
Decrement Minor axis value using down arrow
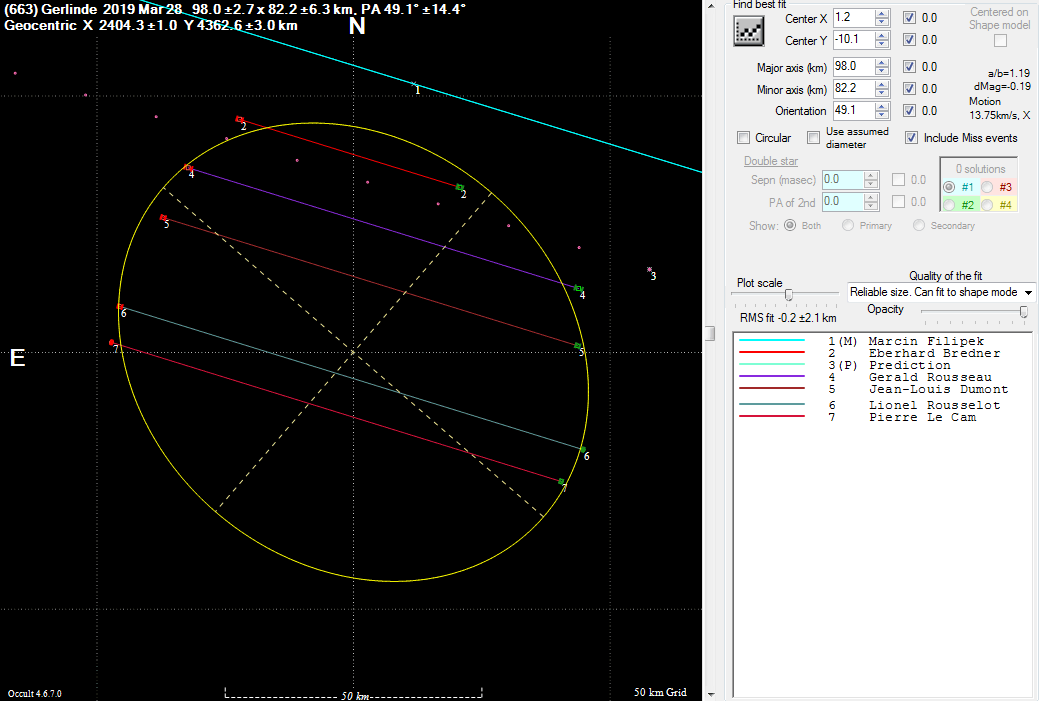881,94
